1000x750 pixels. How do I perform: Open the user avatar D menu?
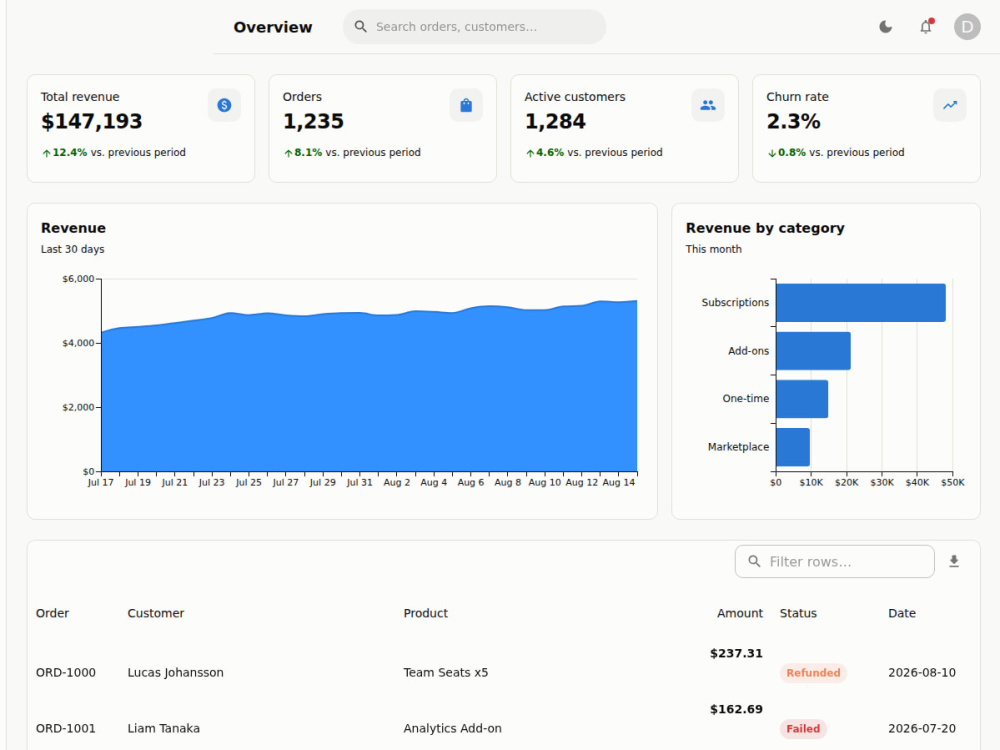pos(967,27)
